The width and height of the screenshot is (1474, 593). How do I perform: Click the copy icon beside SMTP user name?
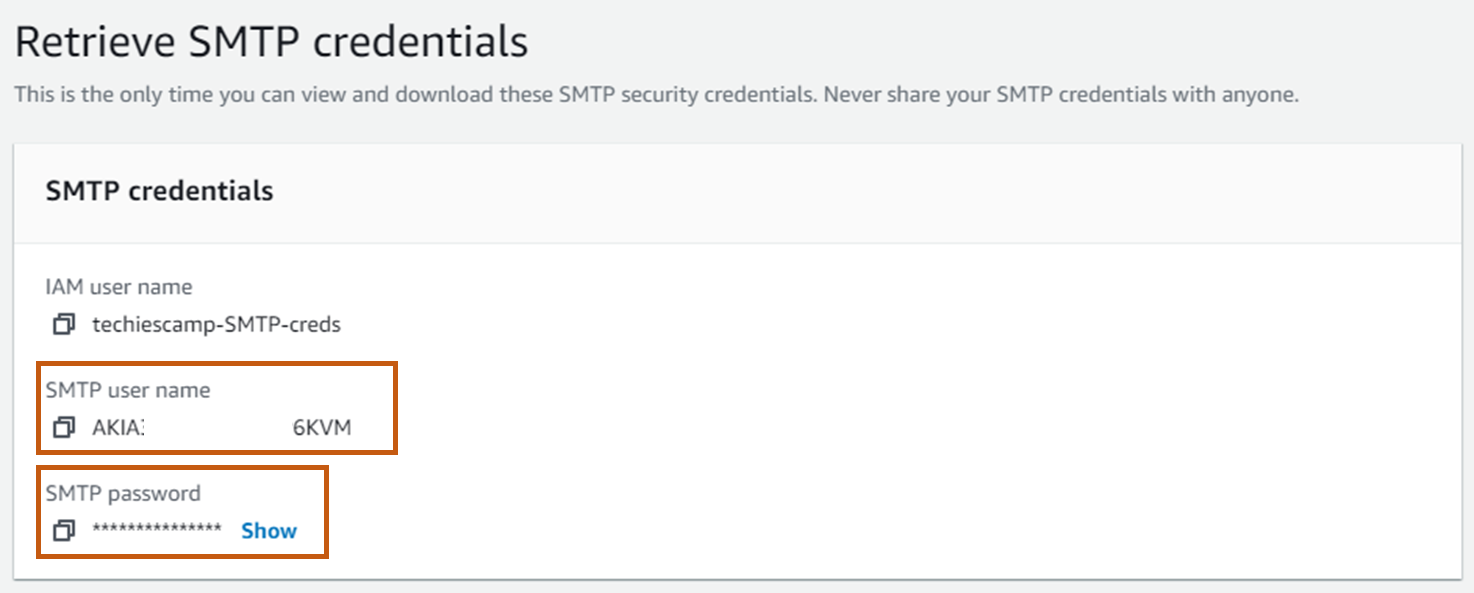(64, 427)
